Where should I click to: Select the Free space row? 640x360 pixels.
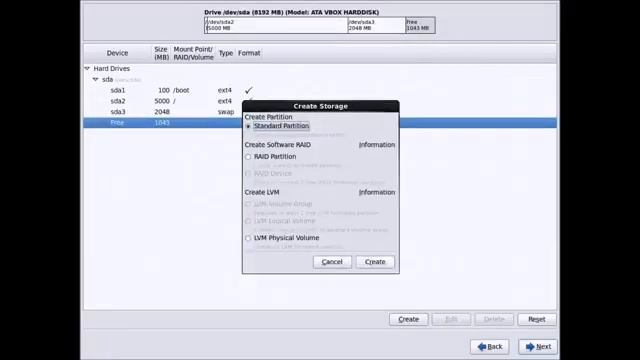pos(320,123)
